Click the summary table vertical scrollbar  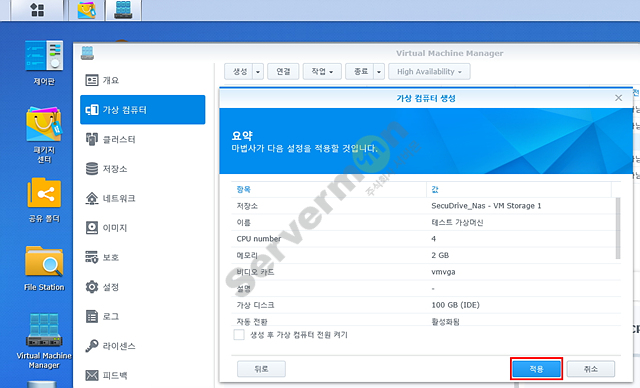point(618,228)
